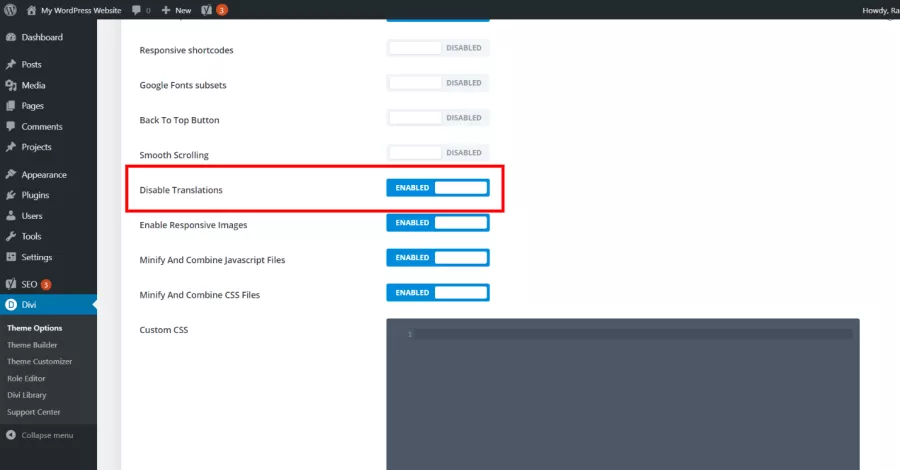The height and width of the screenshot is (470, 900).
Task: Open the WordPress logo menu
Action: click(x=10, y=10)
